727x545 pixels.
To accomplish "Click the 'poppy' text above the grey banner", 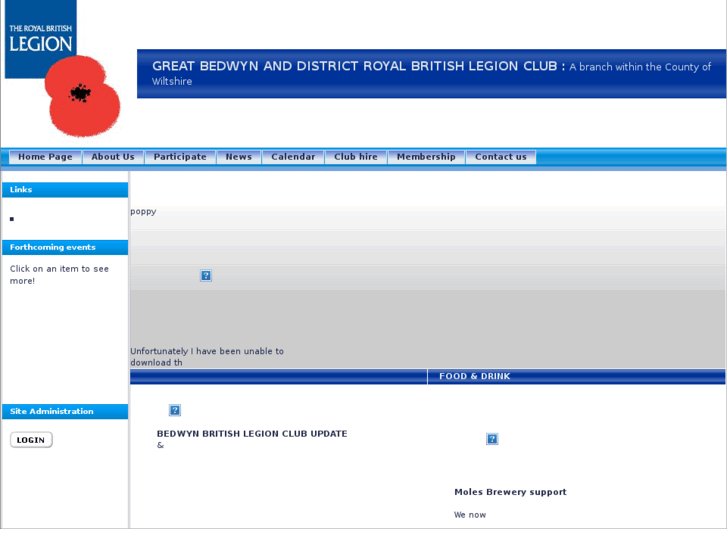I will tap(143, 212).
